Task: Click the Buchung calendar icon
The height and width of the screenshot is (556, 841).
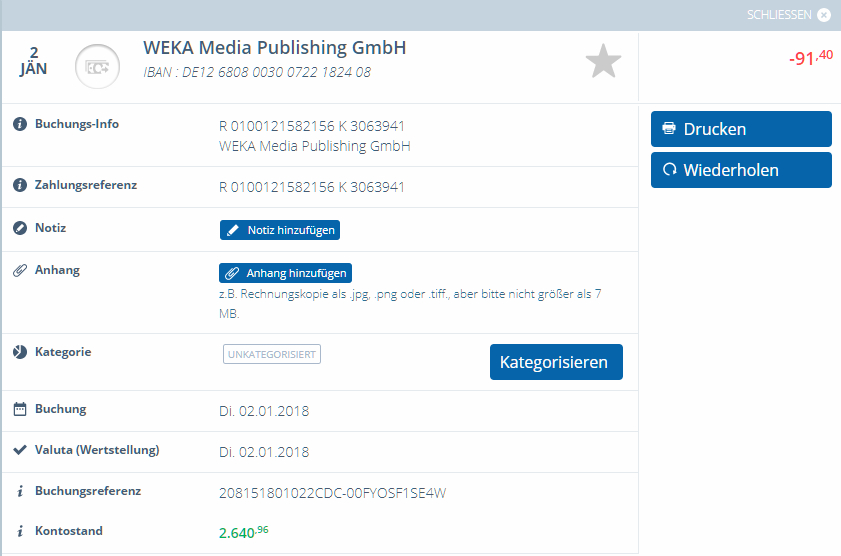Action: click(20, 409)
